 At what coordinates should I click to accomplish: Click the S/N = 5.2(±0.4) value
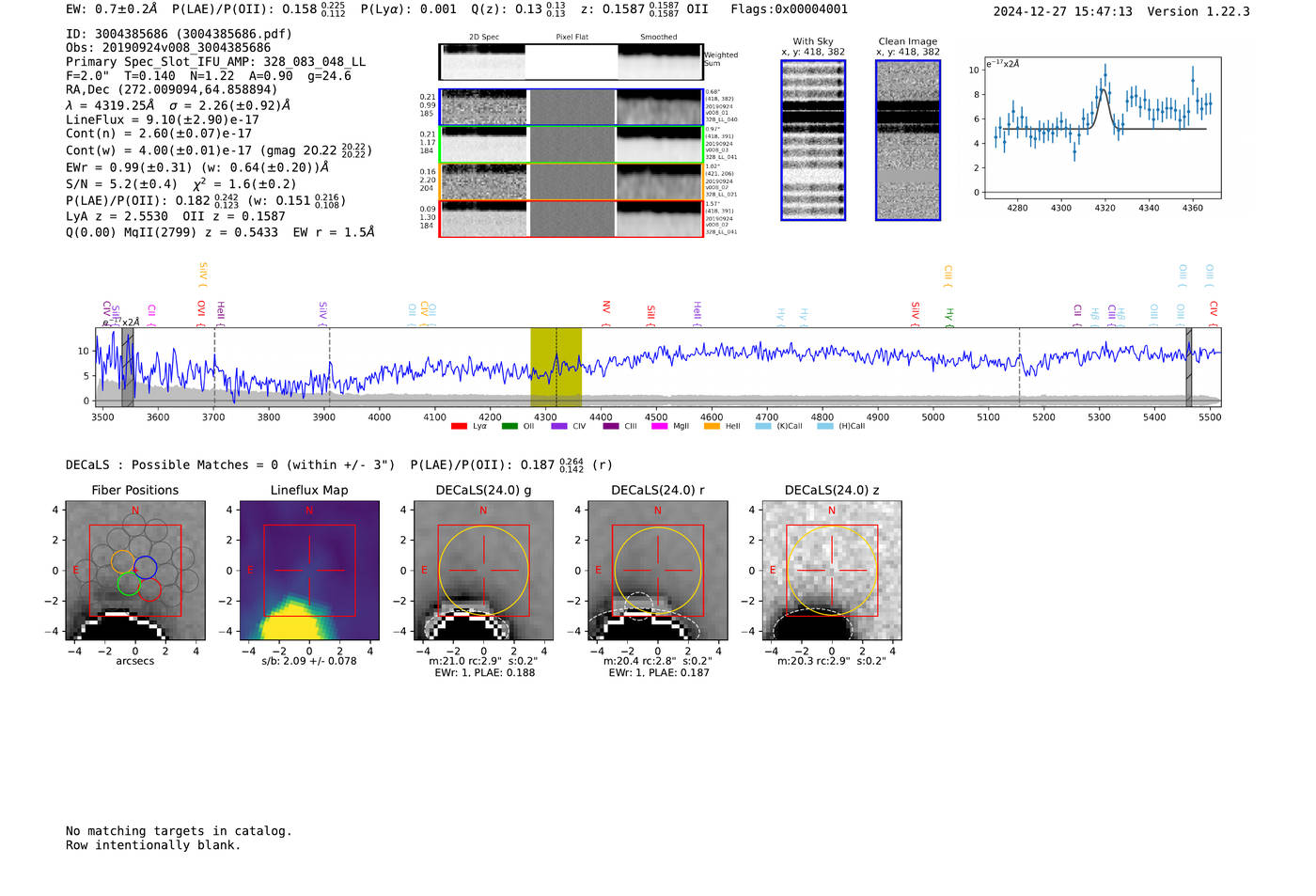[122, 184]
